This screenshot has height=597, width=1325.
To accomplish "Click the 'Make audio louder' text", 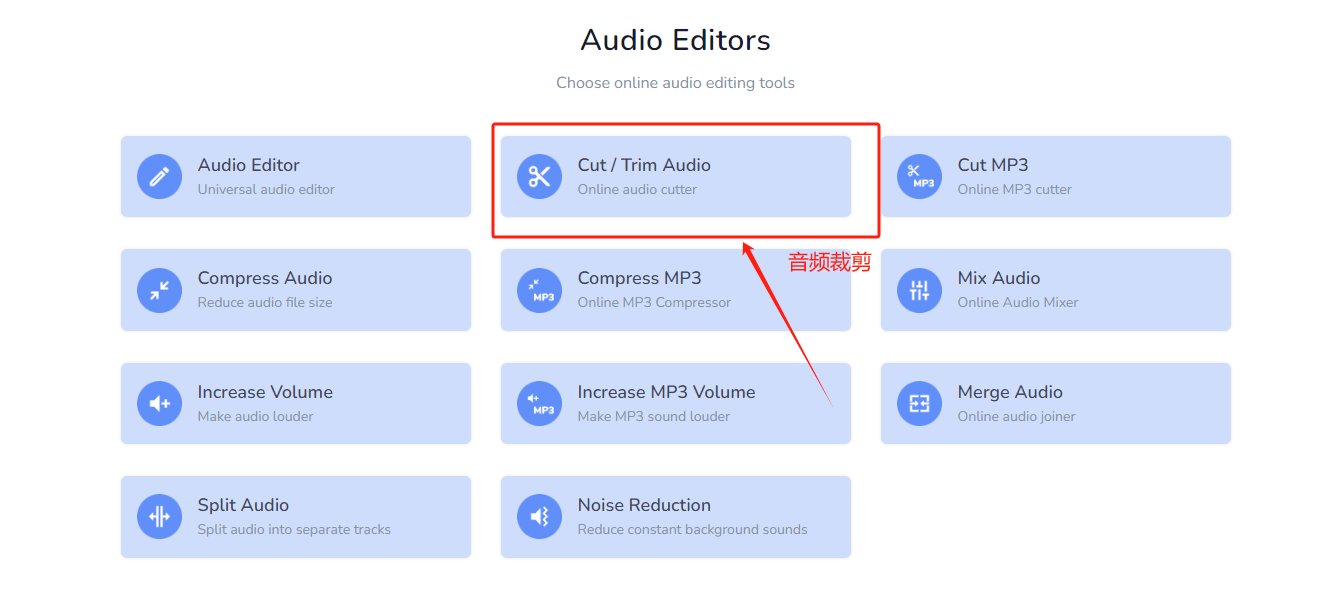I will pos(256,416).
